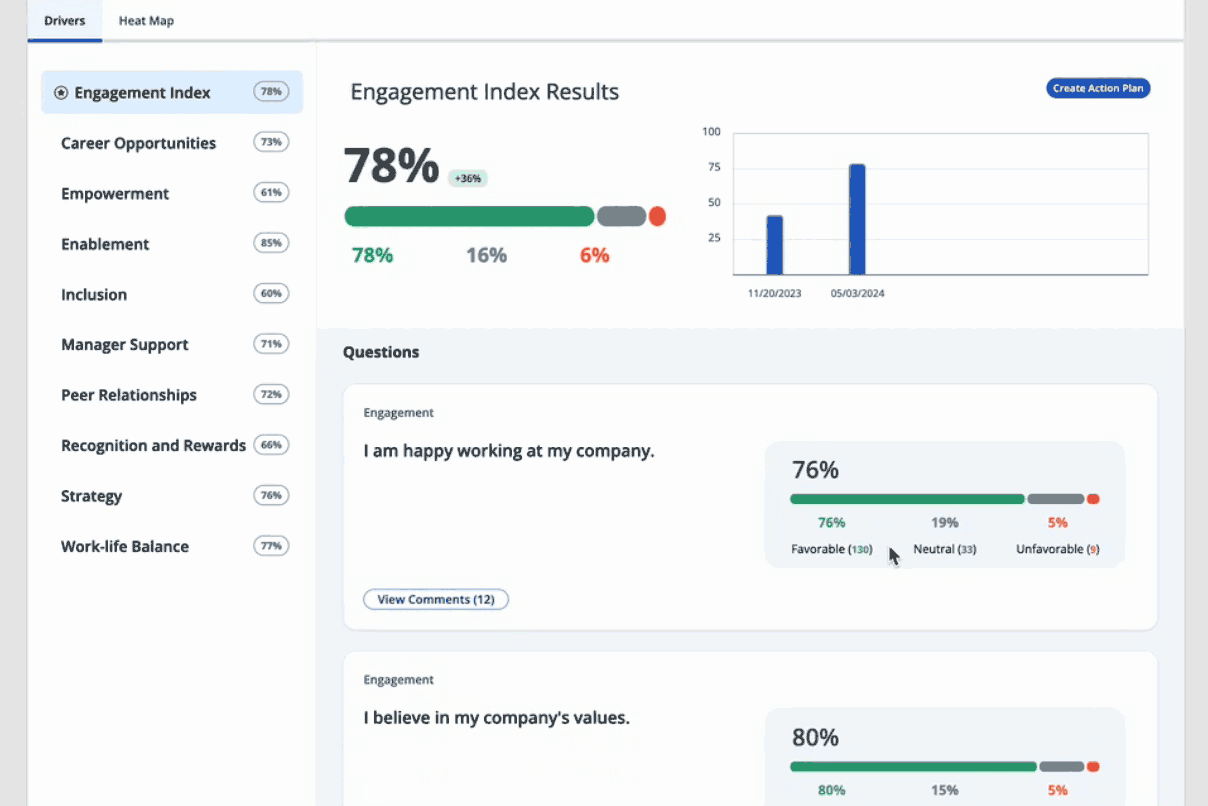Open View Comments (12)
1208x806 pixels.
click(x=436, y=600)
